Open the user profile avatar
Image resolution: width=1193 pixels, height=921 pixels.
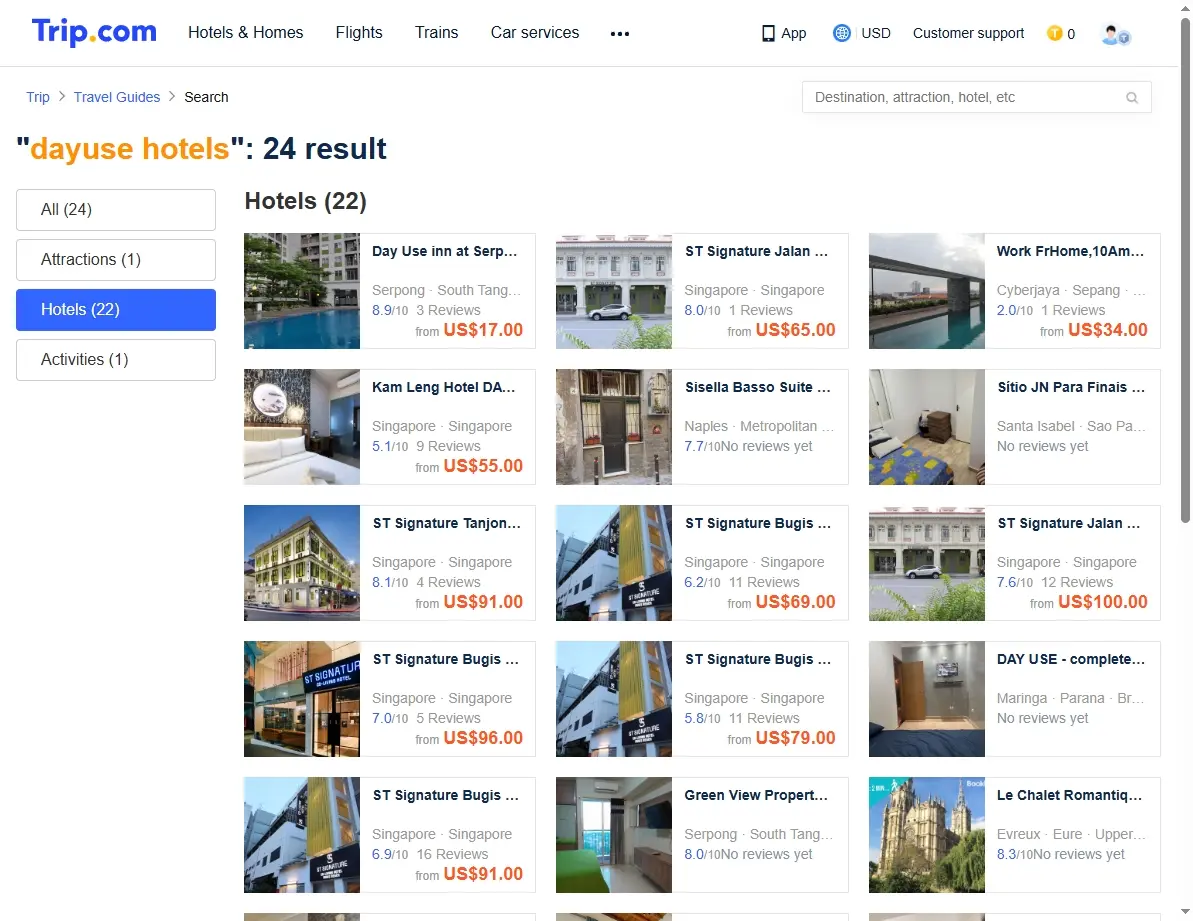tap(1115, 34)
